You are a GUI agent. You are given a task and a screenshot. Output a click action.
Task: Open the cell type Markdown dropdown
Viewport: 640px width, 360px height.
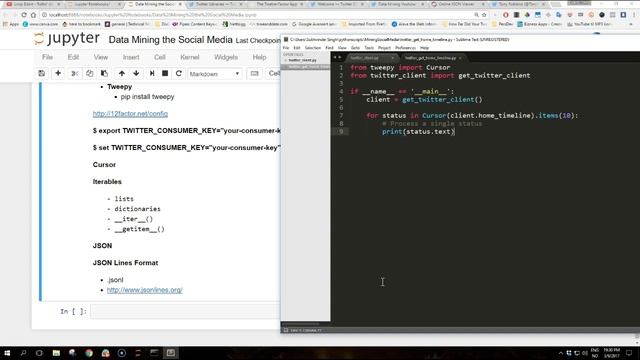214,74
